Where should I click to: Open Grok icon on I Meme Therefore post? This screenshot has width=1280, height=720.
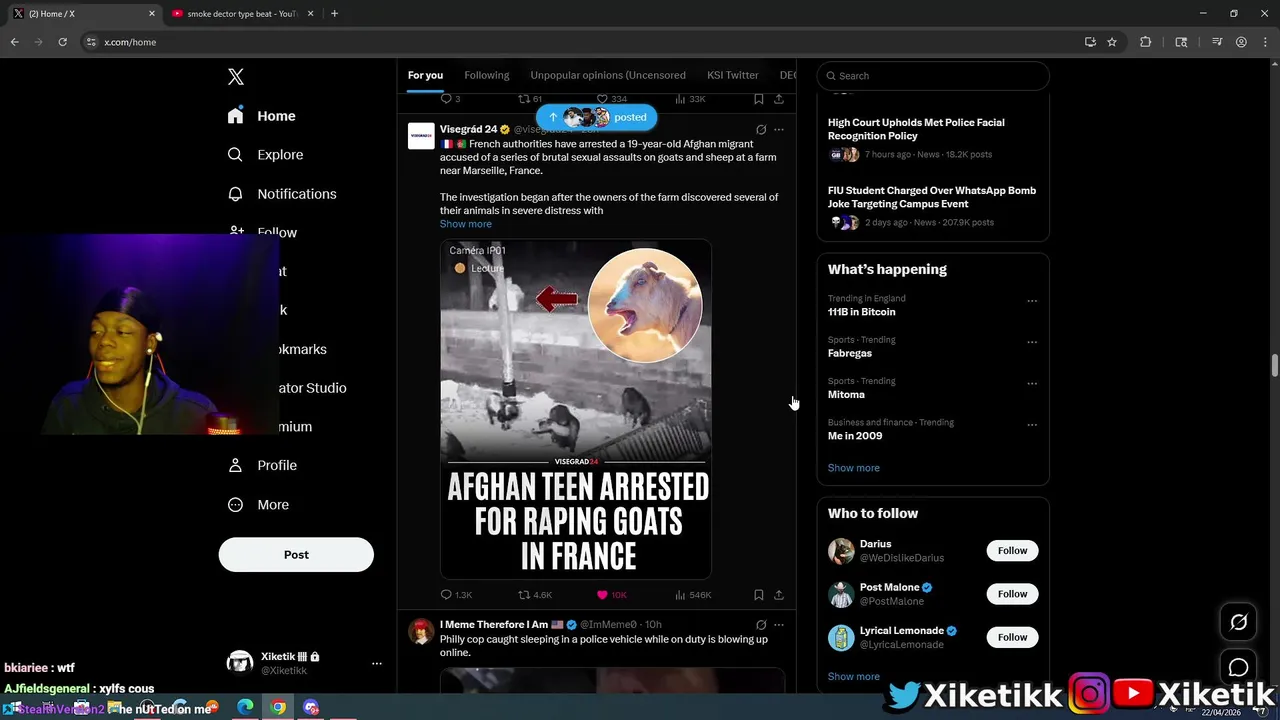click(x=761, y=625)
